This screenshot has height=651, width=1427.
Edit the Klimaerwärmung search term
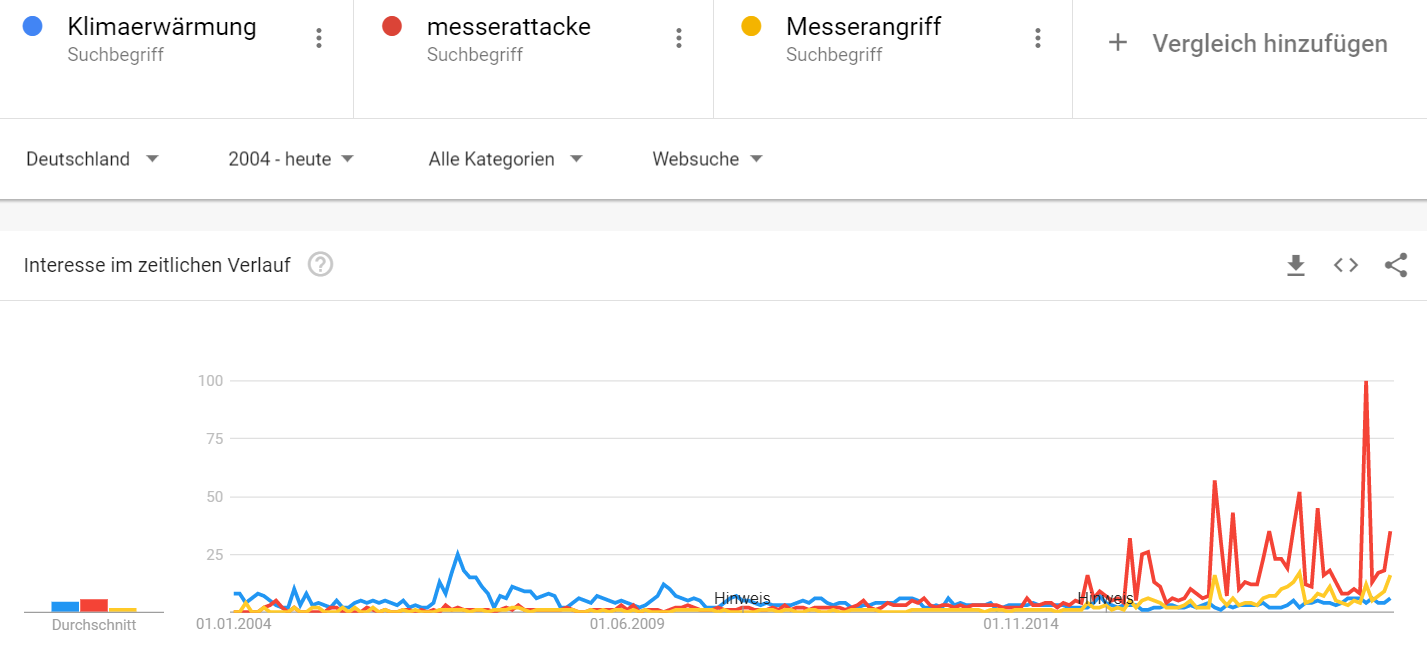(162, 27)
